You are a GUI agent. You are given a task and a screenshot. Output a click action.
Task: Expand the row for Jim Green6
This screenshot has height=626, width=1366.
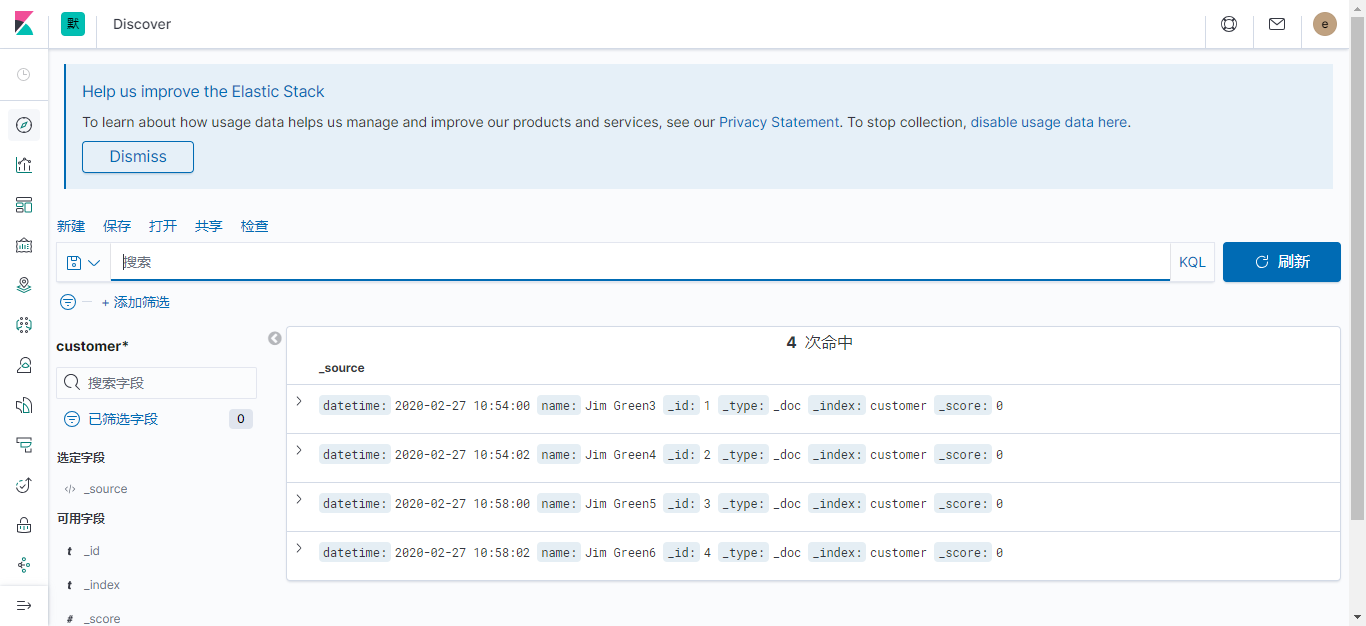click(x=299, y=548)
